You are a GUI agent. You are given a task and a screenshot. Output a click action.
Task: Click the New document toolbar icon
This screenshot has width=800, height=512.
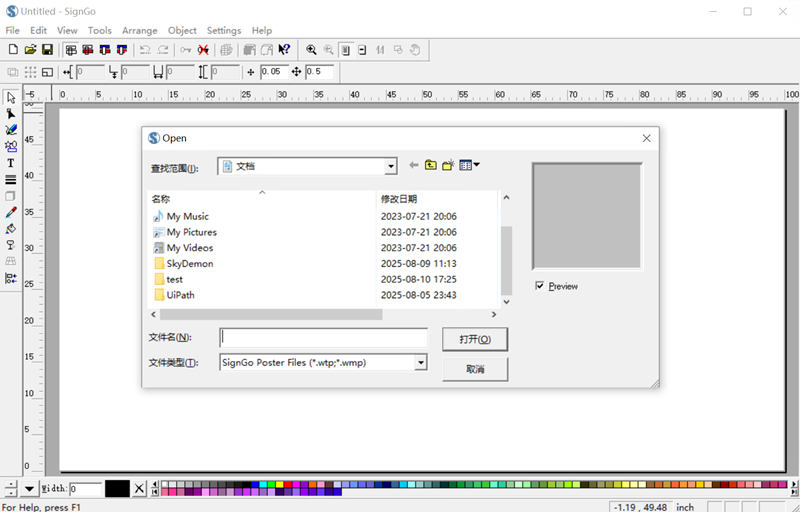pyautogui.click(x=13, y=49)
